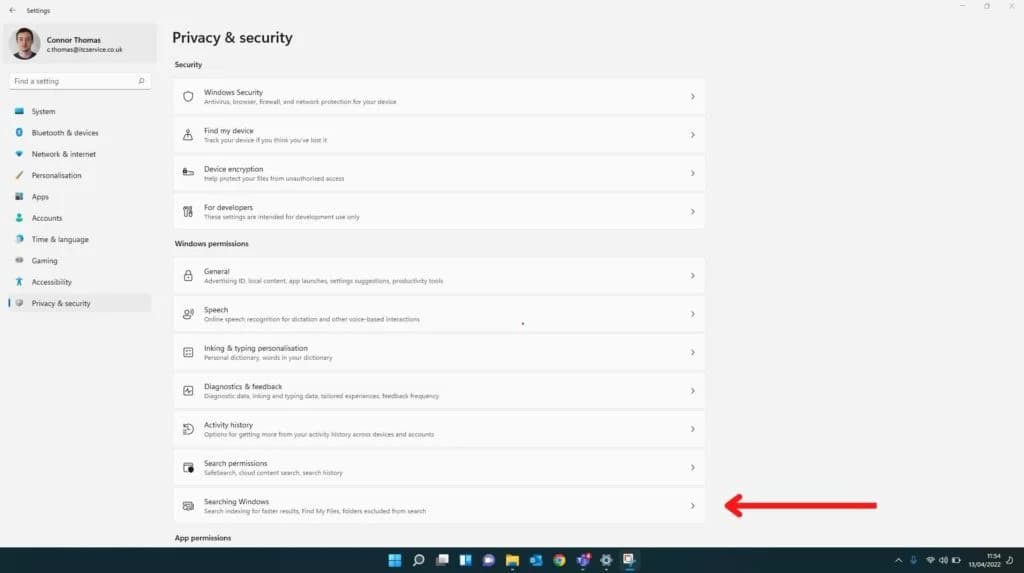Open the Settings gear on taskbar
The height and width of the screenshot is (573, 1024).
(x=606, y=560)
